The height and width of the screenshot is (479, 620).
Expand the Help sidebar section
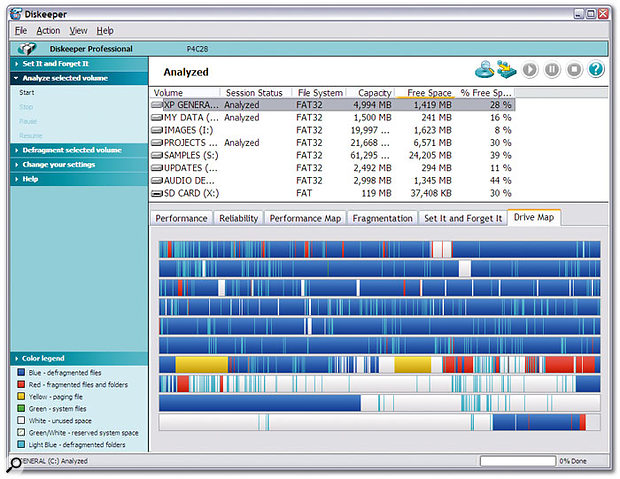[79, 179]
